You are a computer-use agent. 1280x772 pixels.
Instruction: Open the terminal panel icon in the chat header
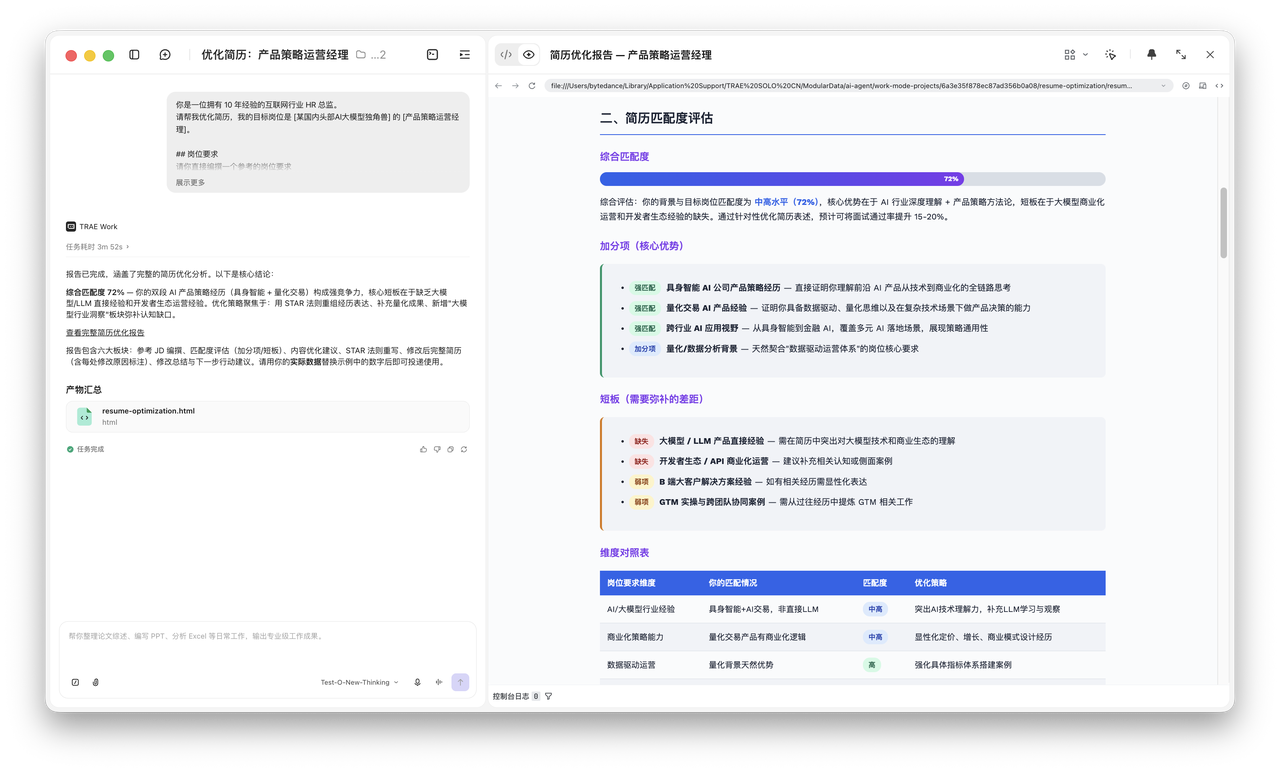[433, 55]
